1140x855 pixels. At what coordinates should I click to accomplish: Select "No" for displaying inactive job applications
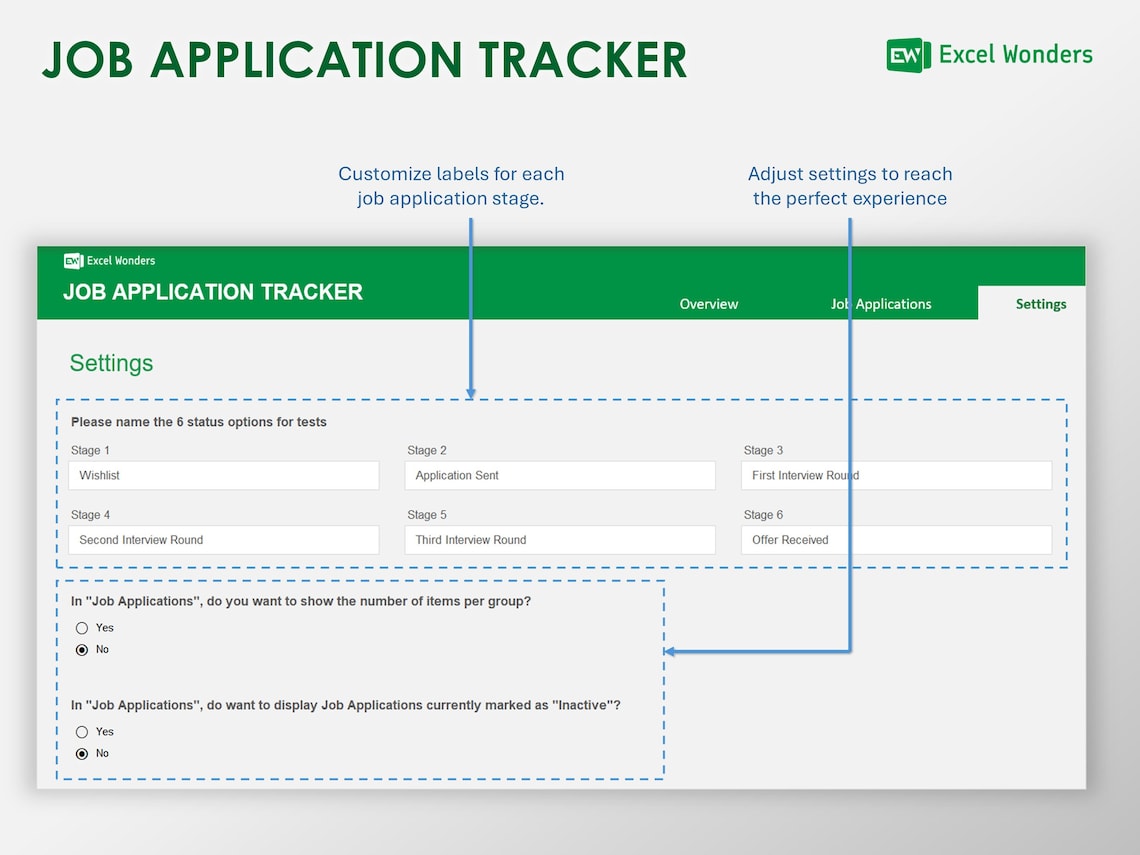coord(82,754)
